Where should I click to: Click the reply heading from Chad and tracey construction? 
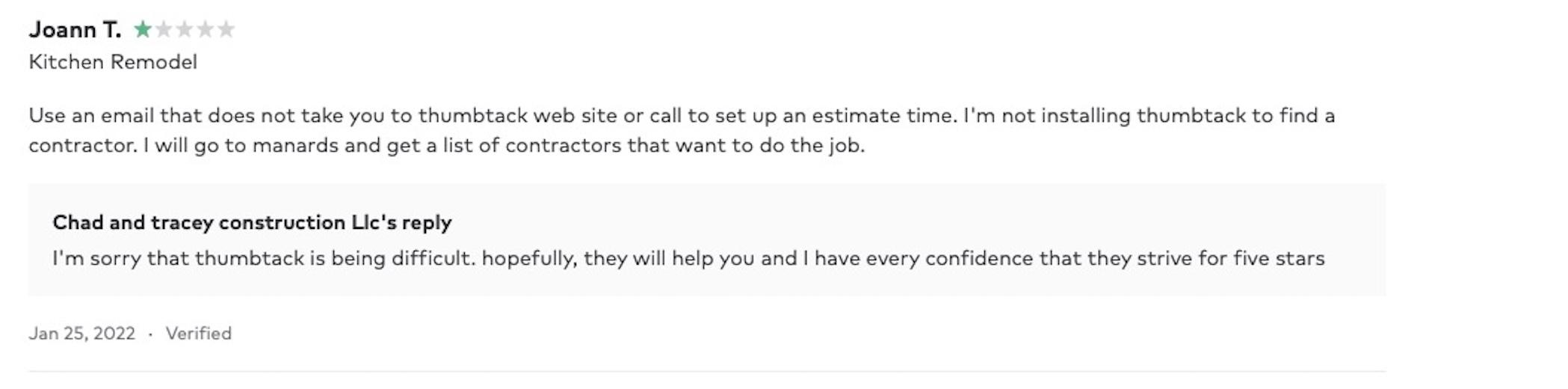[x=252, y=223]
